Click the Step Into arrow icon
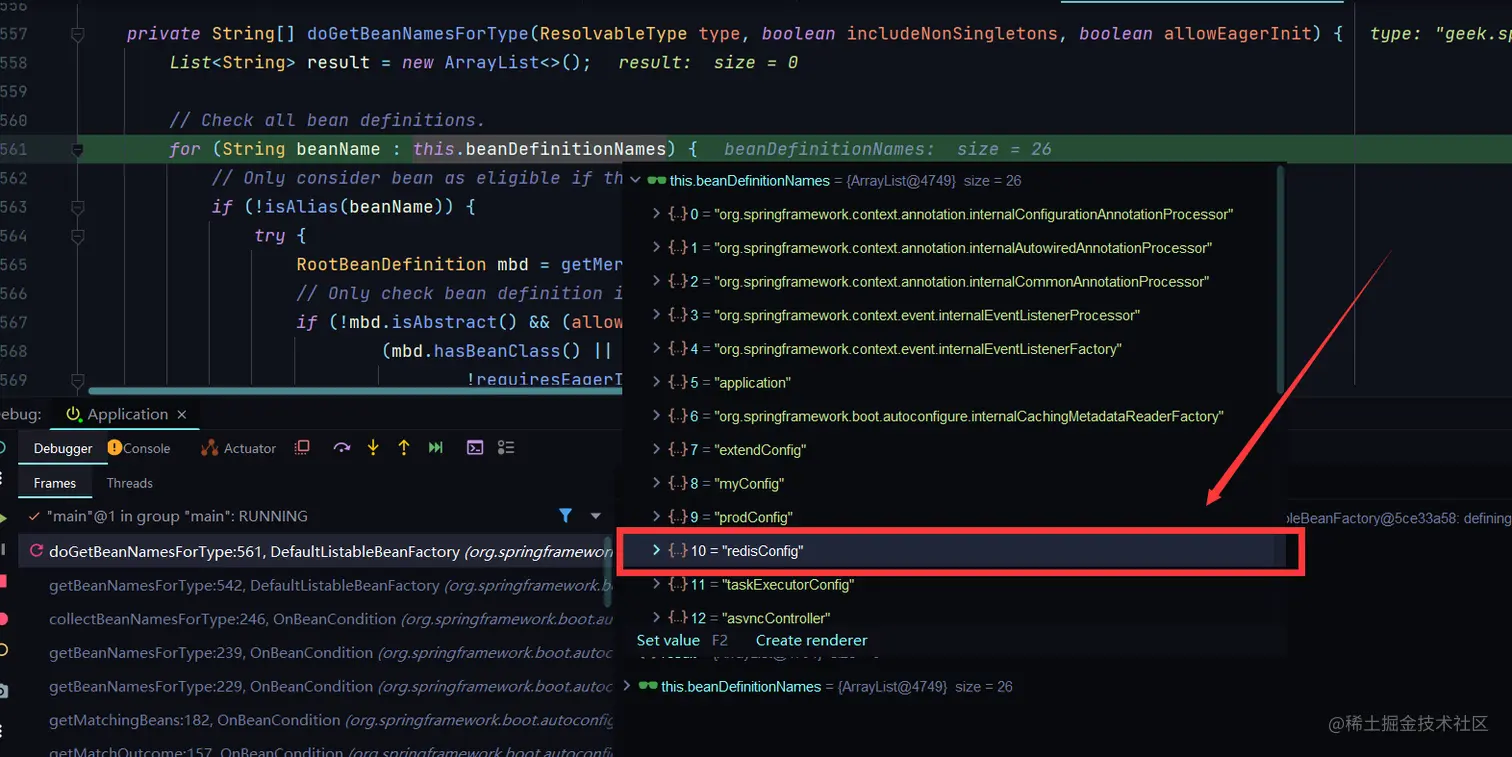Image resolution: width=1512 pixels, height=757 pixels. (373, 448)
